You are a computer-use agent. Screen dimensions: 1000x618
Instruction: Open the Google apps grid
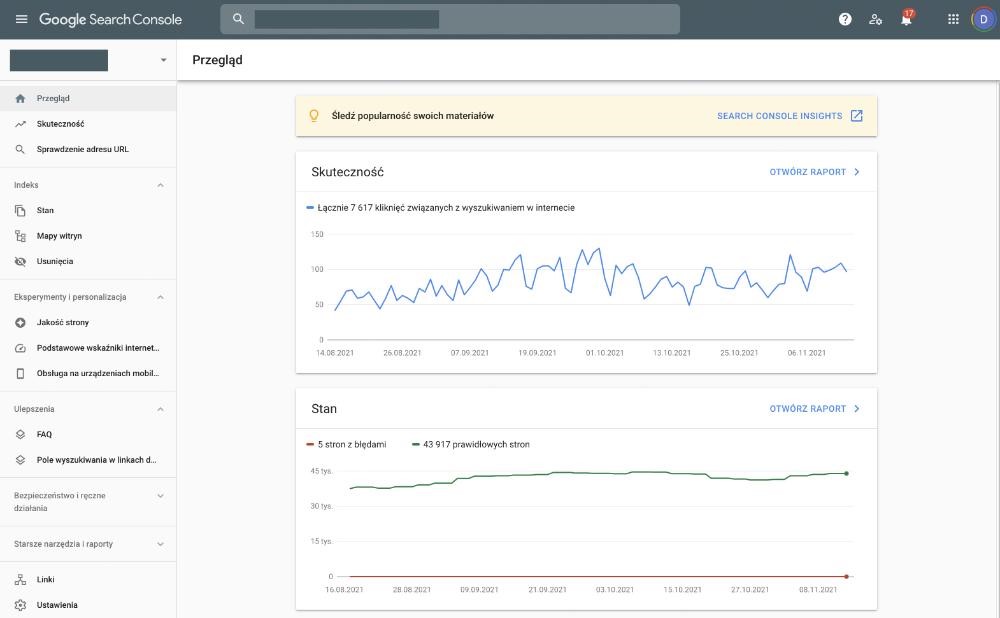(x=953, y=19)
